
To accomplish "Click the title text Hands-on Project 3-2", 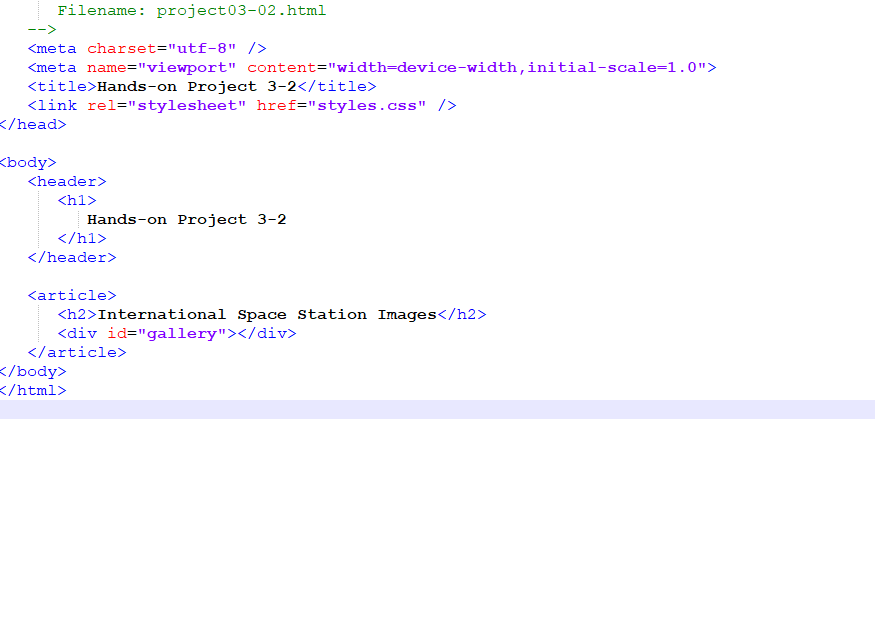I will click(x=197, y=86).
